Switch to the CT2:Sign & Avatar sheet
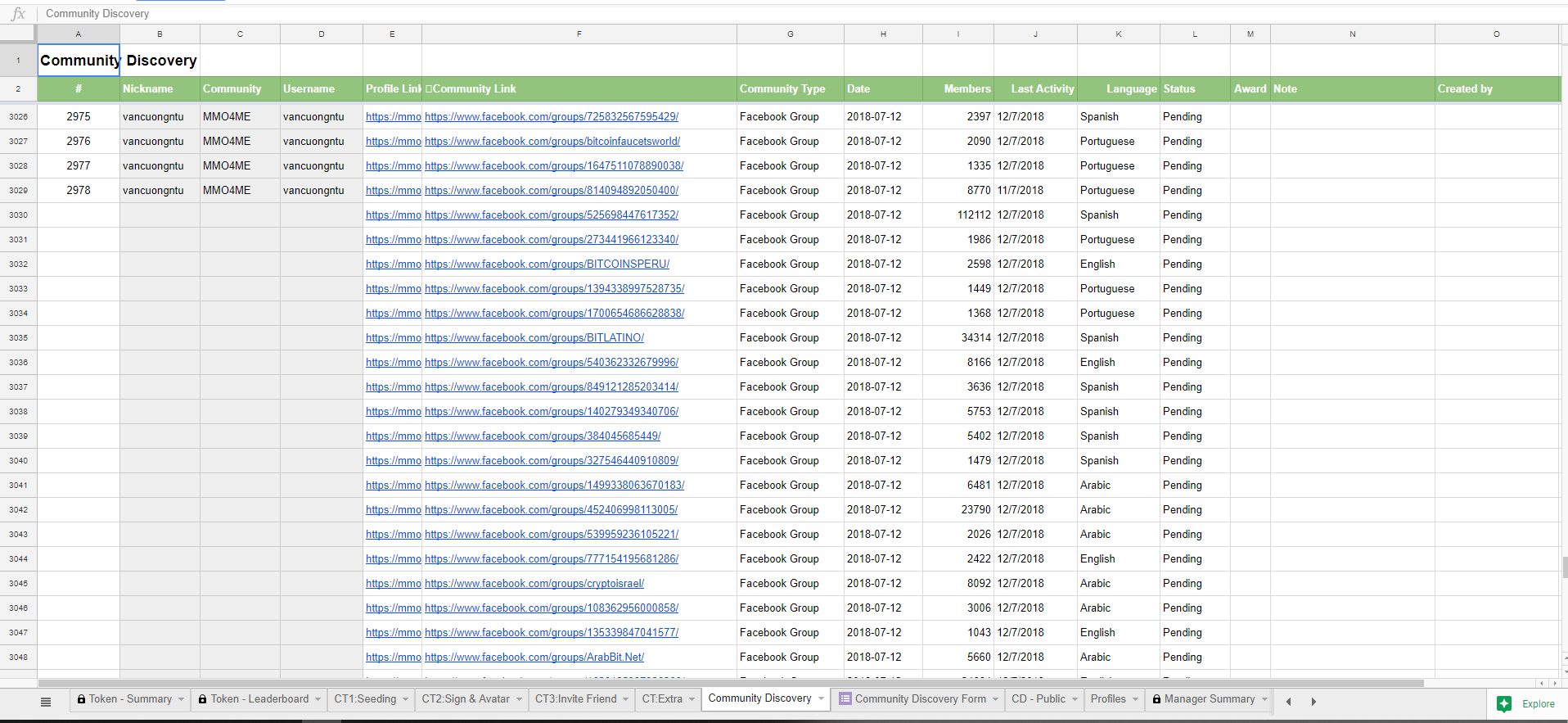Viewport: 1568px width, 723px height. tap(465, 699)
